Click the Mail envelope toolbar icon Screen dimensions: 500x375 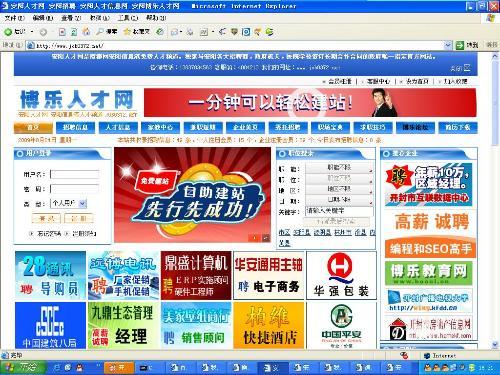(174, 32)
